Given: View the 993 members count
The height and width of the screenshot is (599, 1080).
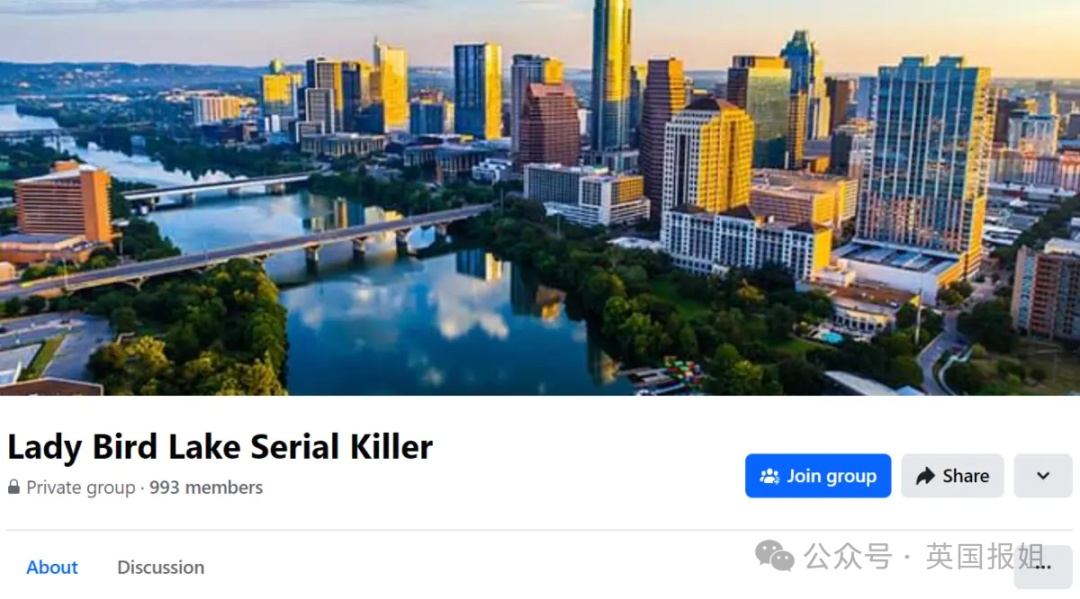Looking at the screenshot, I should pyautogui.click(x=206, y=487).
